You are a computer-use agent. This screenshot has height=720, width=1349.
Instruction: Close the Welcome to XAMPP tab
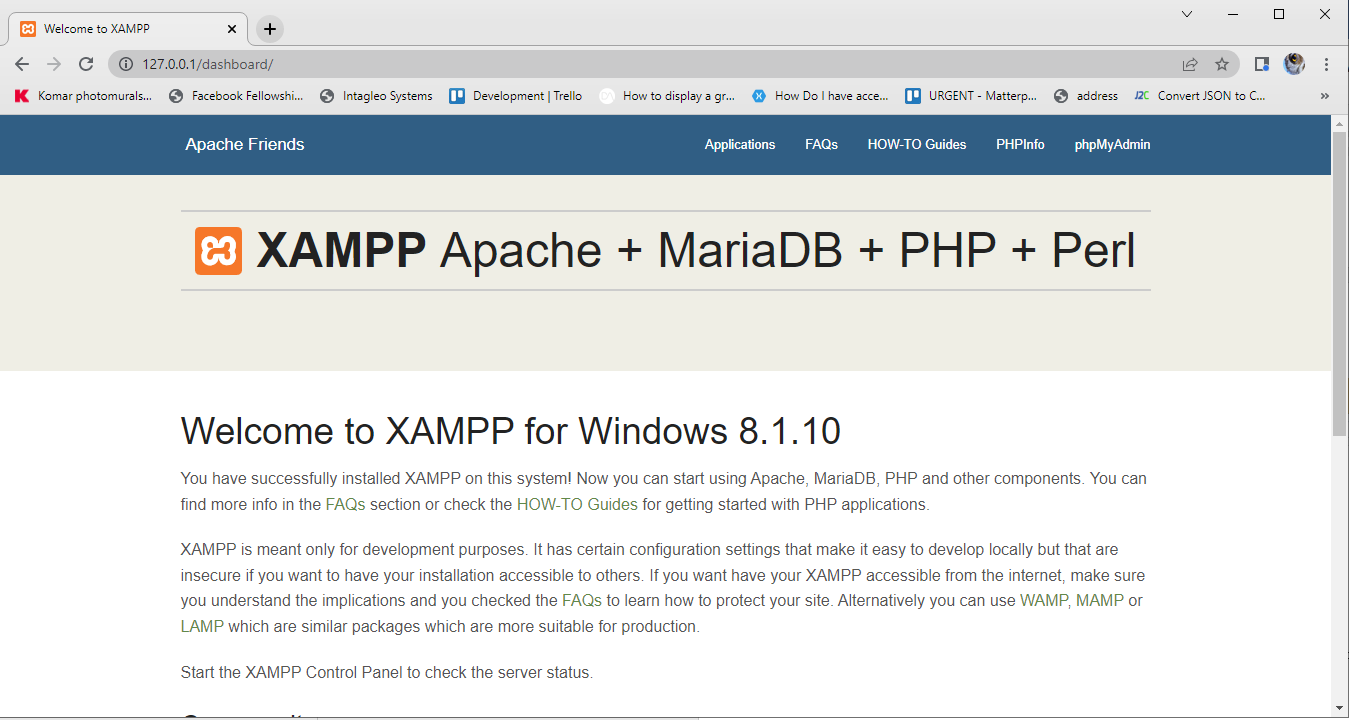coord(234,29)
